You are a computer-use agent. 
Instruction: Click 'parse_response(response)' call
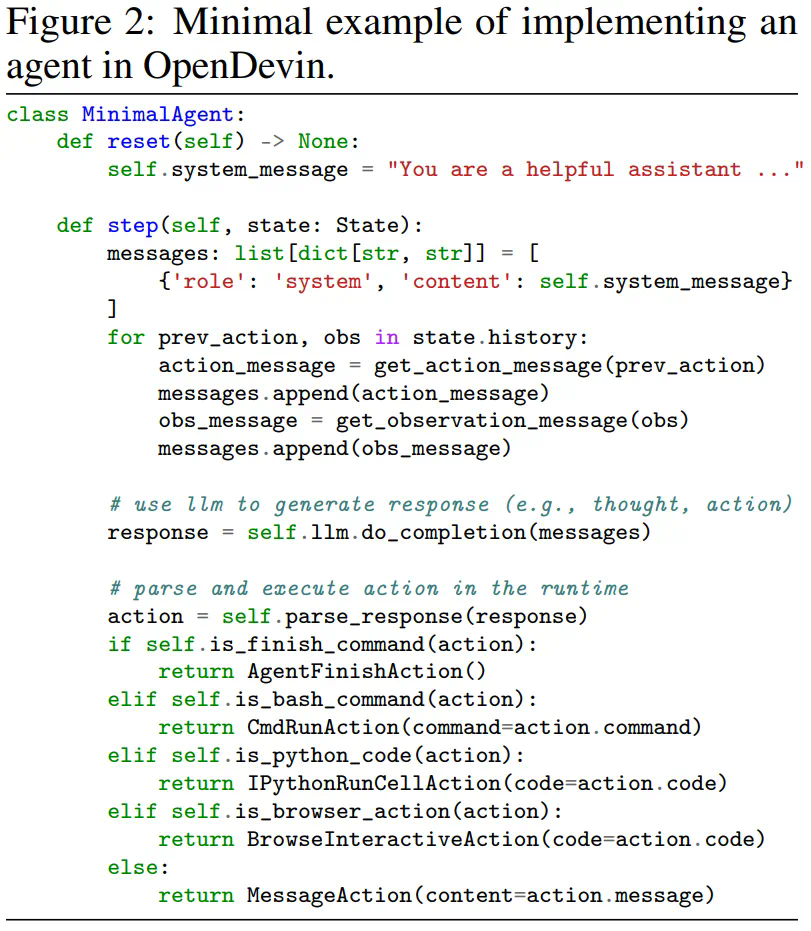pos(436,616)
